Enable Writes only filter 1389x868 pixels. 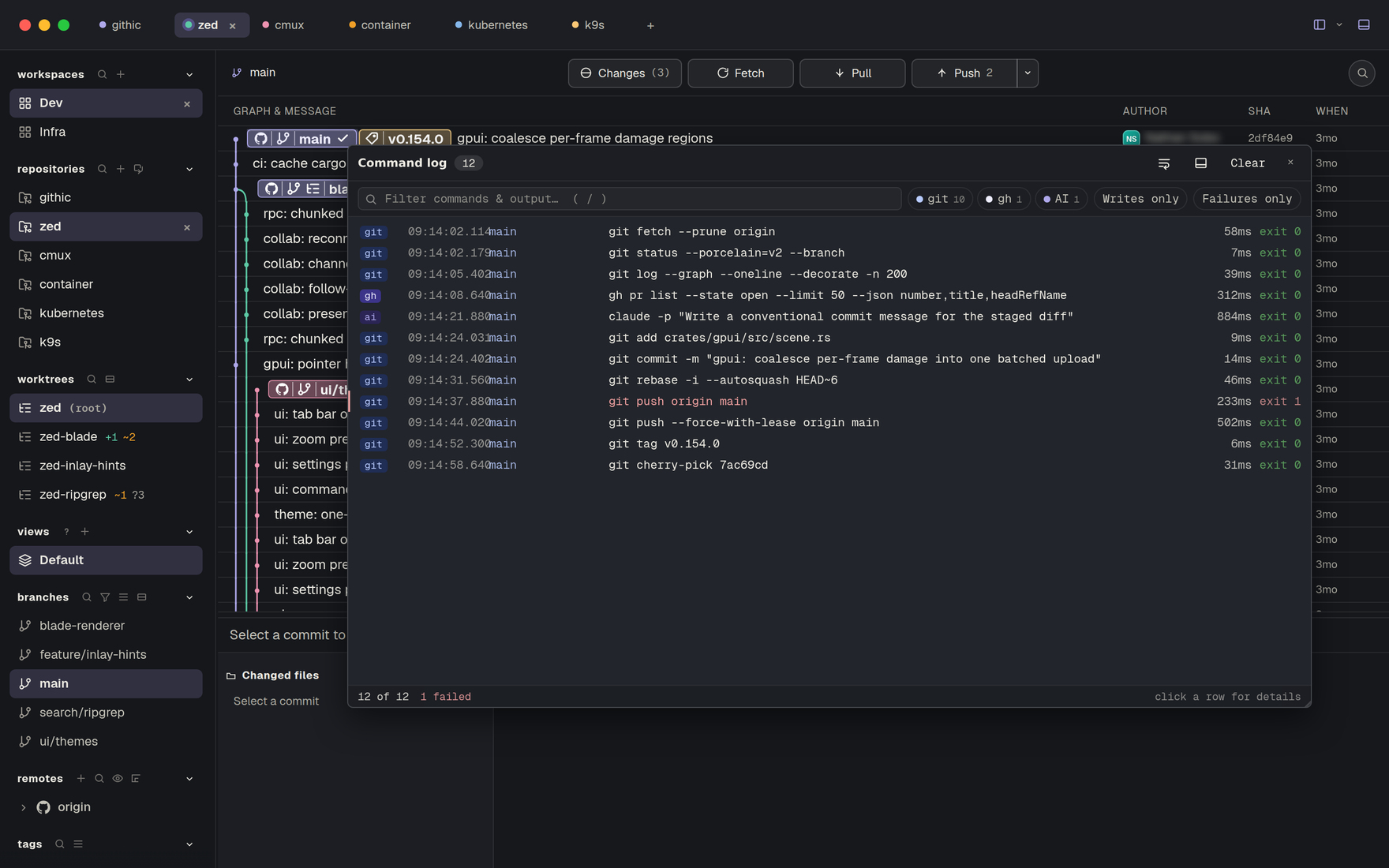[1140, 199]
